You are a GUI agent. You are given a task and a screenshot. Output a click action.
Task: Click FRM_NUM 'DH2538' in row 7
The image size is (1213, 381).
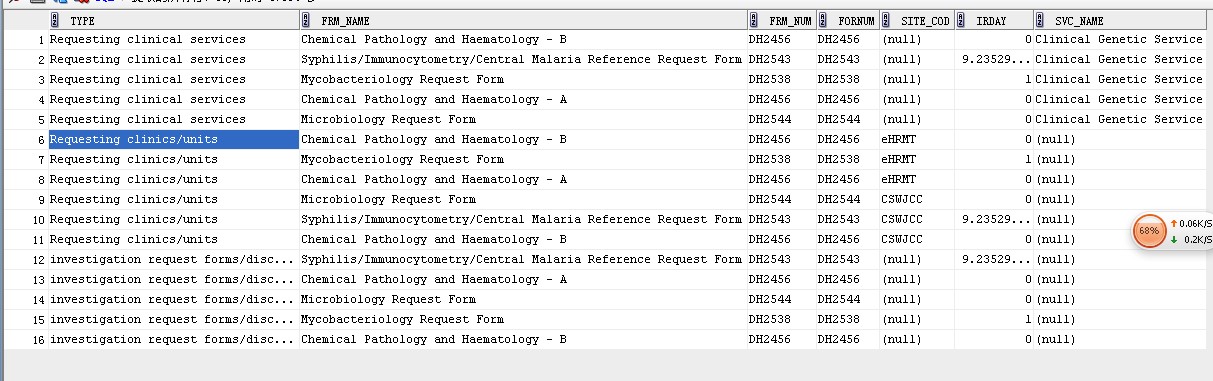click(x=770, y=160)
